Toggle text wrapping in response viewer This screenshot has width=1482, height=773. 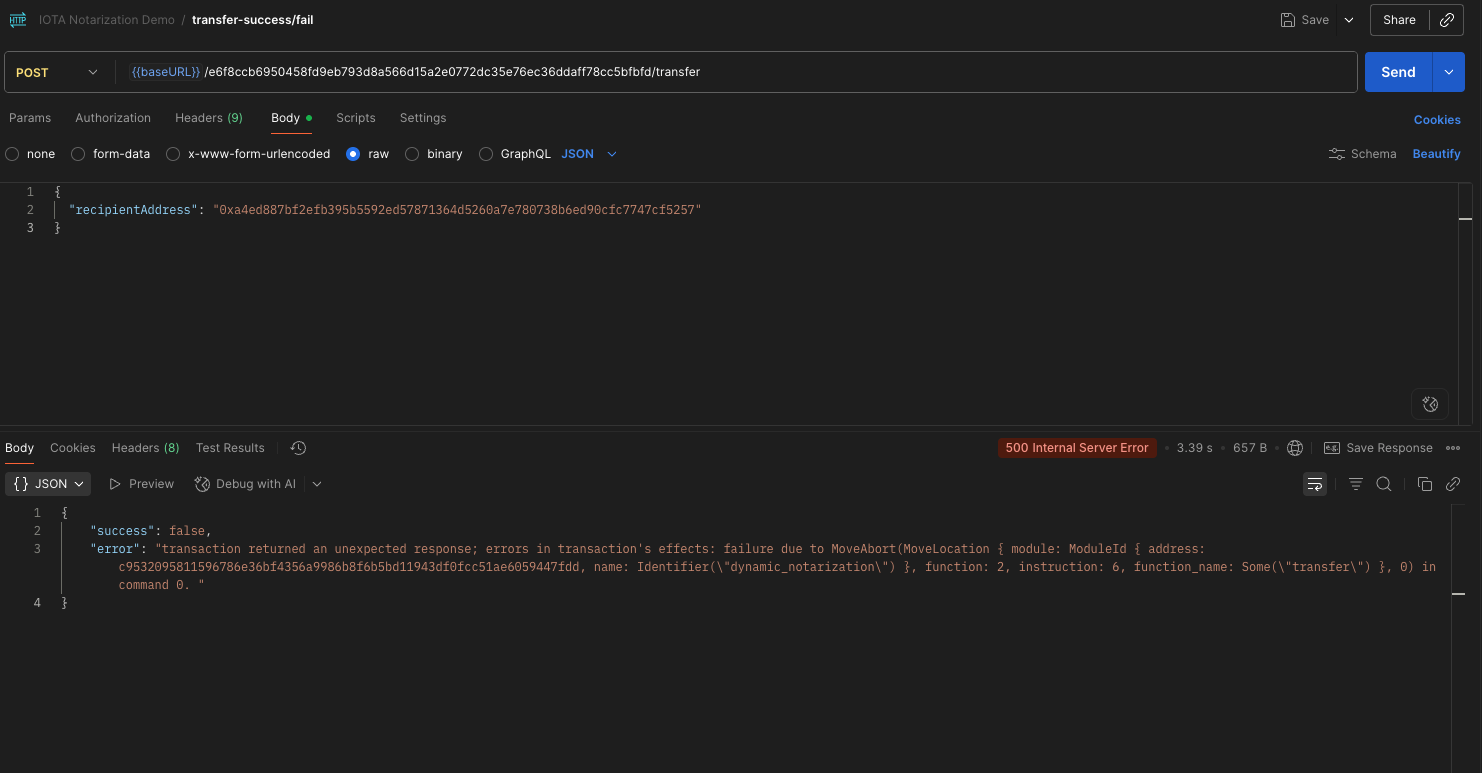[1314, 483]
